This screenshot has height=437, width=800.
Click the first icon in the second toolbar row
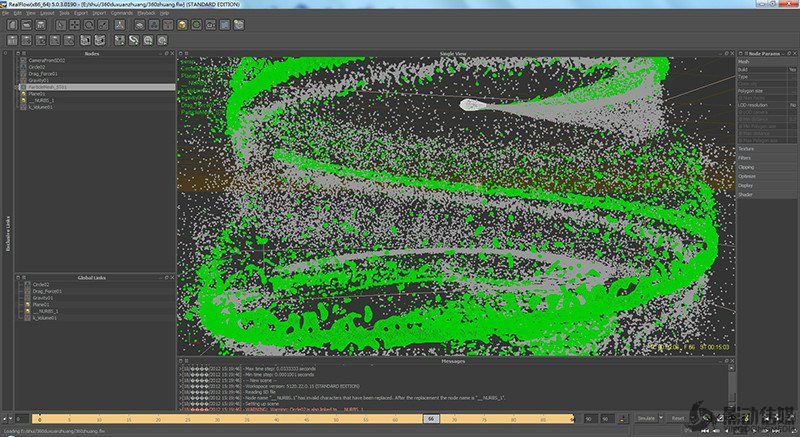pos(14,39)
